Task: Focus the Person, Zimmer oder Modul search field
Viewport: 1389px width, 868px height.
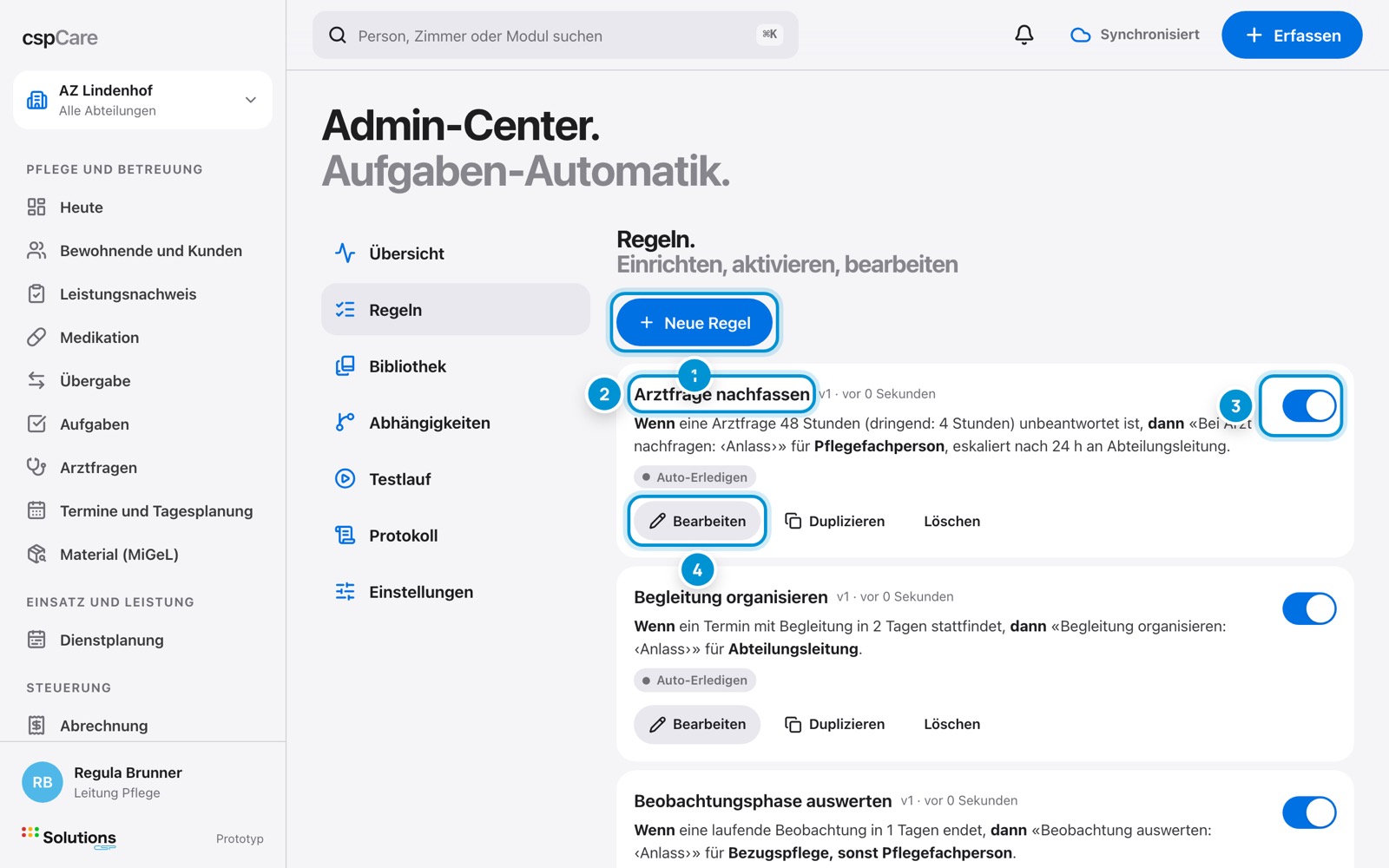Action: coord(555,36)
